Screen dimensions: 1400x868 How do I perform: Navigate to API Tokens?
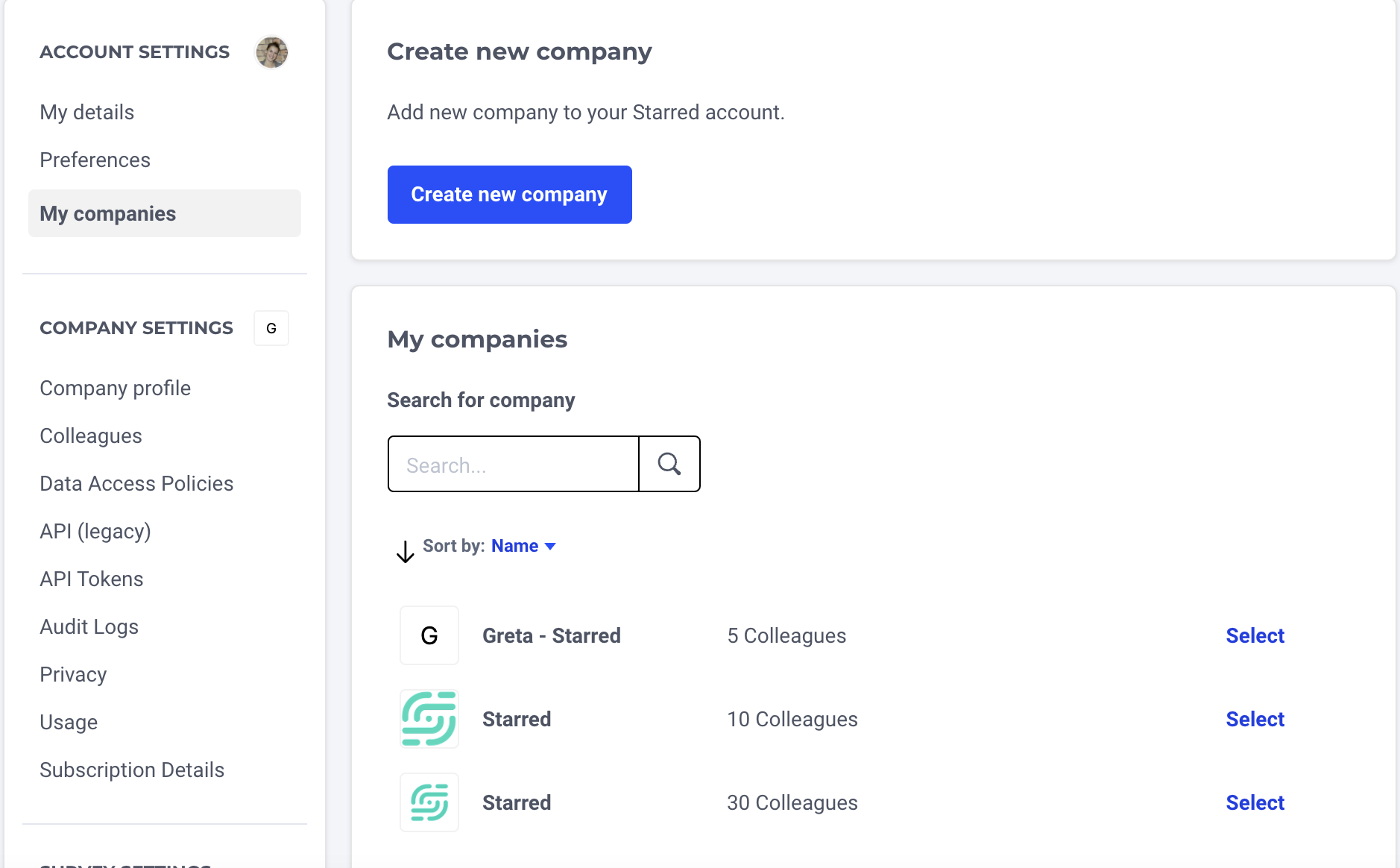pos(92,579)
